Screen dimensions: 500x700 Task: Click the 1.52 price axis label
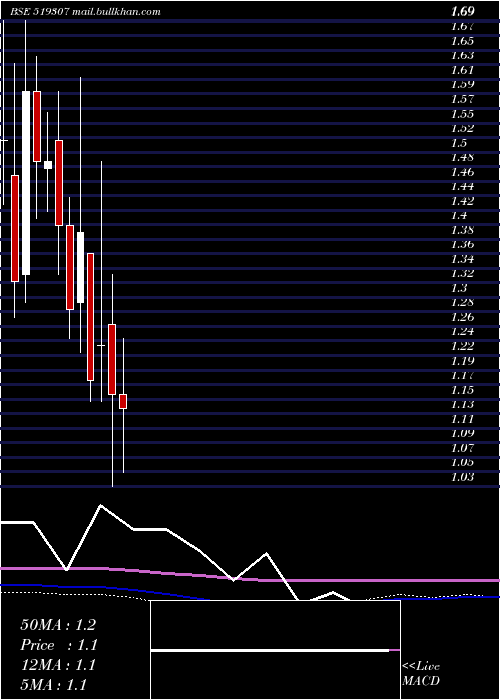[462, 128]
